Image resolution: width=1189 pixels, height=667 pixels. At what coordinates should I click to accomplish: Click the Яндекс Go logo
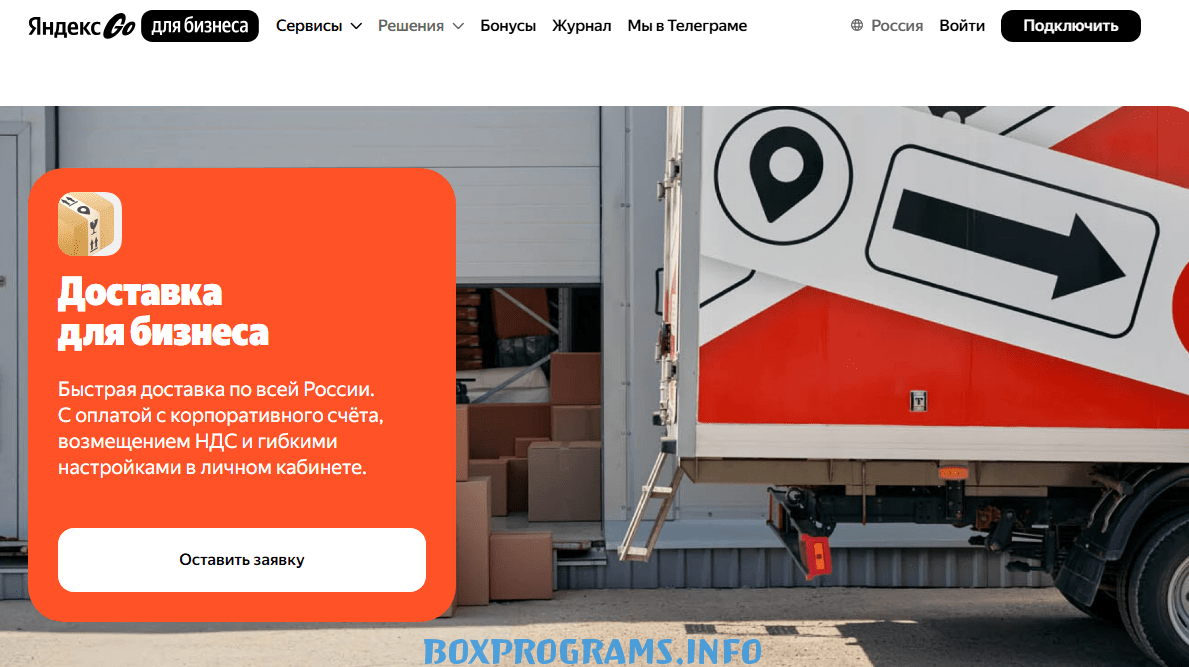point(82,26)
